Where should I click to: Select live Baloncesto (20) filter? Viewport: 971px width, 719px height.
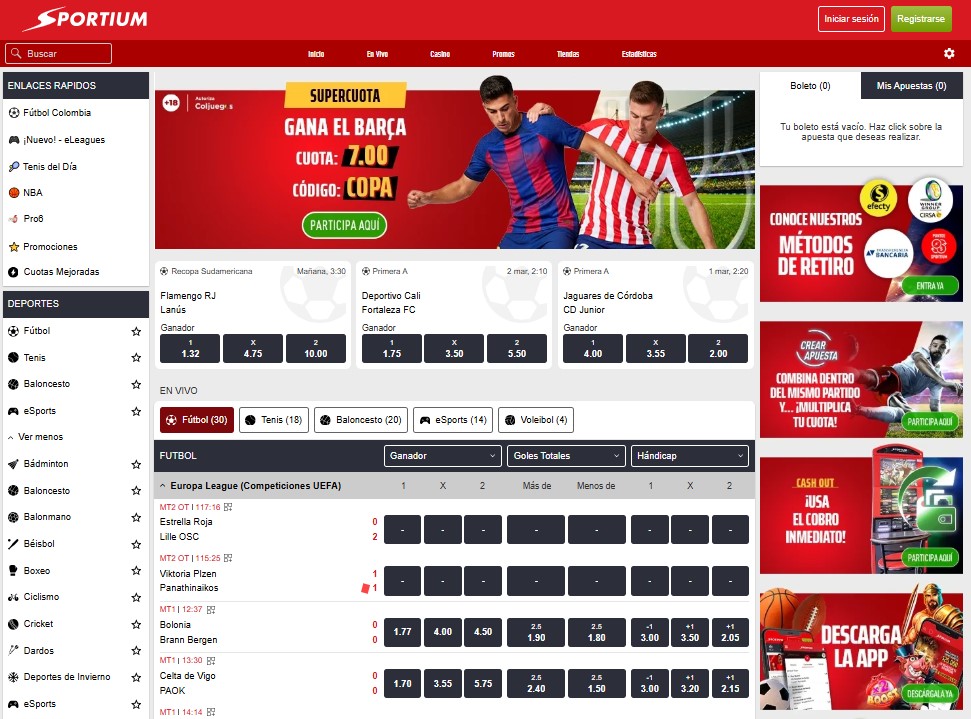(x=361, y=420)
